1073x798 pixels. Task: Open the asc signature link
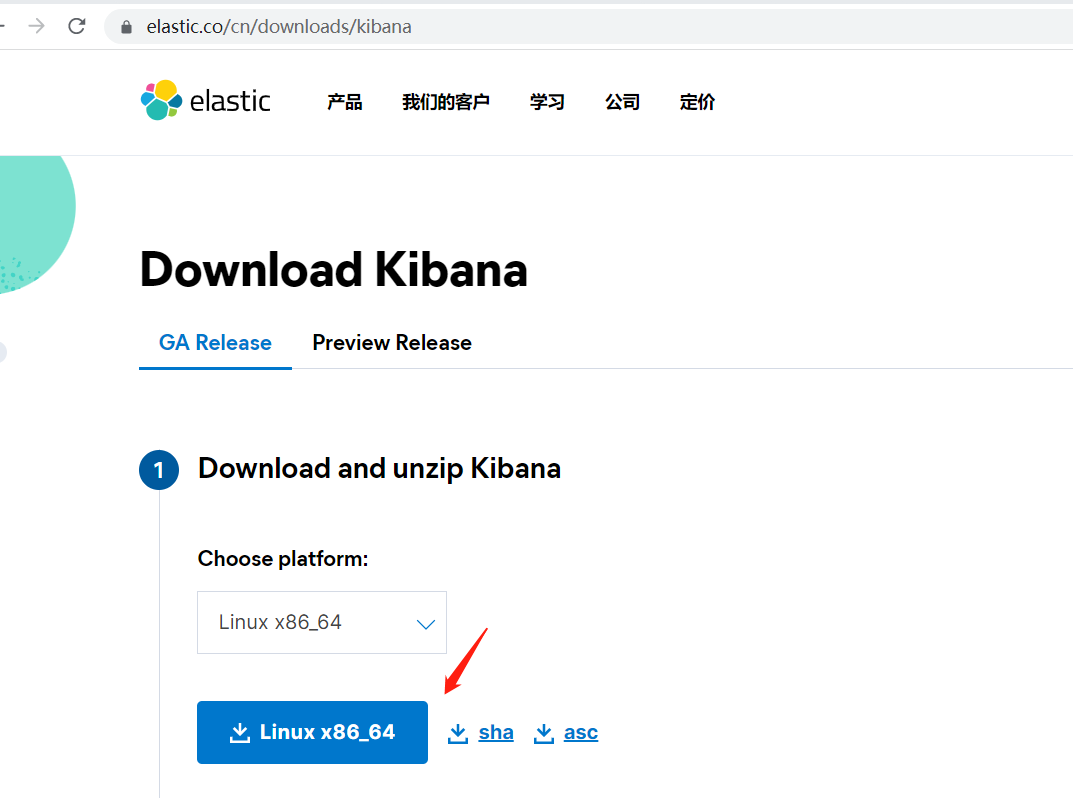[581, 733]
